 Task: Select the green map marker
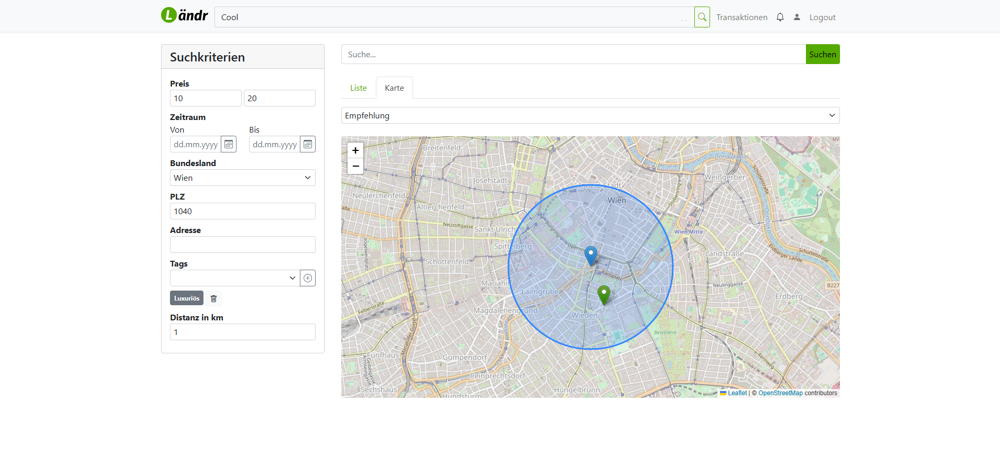(603, 295)
